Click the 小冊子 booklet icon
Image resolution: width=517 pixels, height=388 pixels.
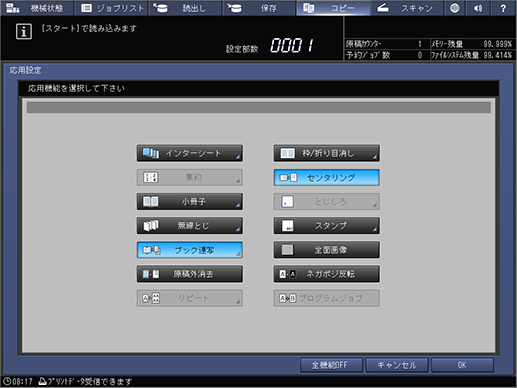pyautogui.click(x=151, y=201)
